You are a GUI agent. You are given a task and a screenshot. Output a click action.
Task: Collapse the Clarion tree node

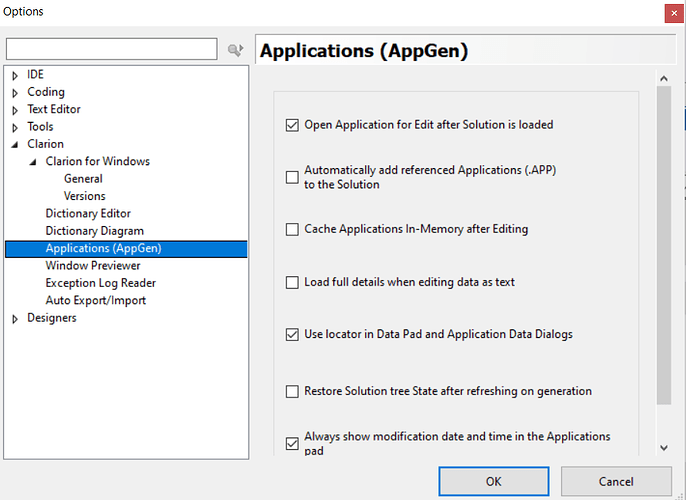[15, 144]
